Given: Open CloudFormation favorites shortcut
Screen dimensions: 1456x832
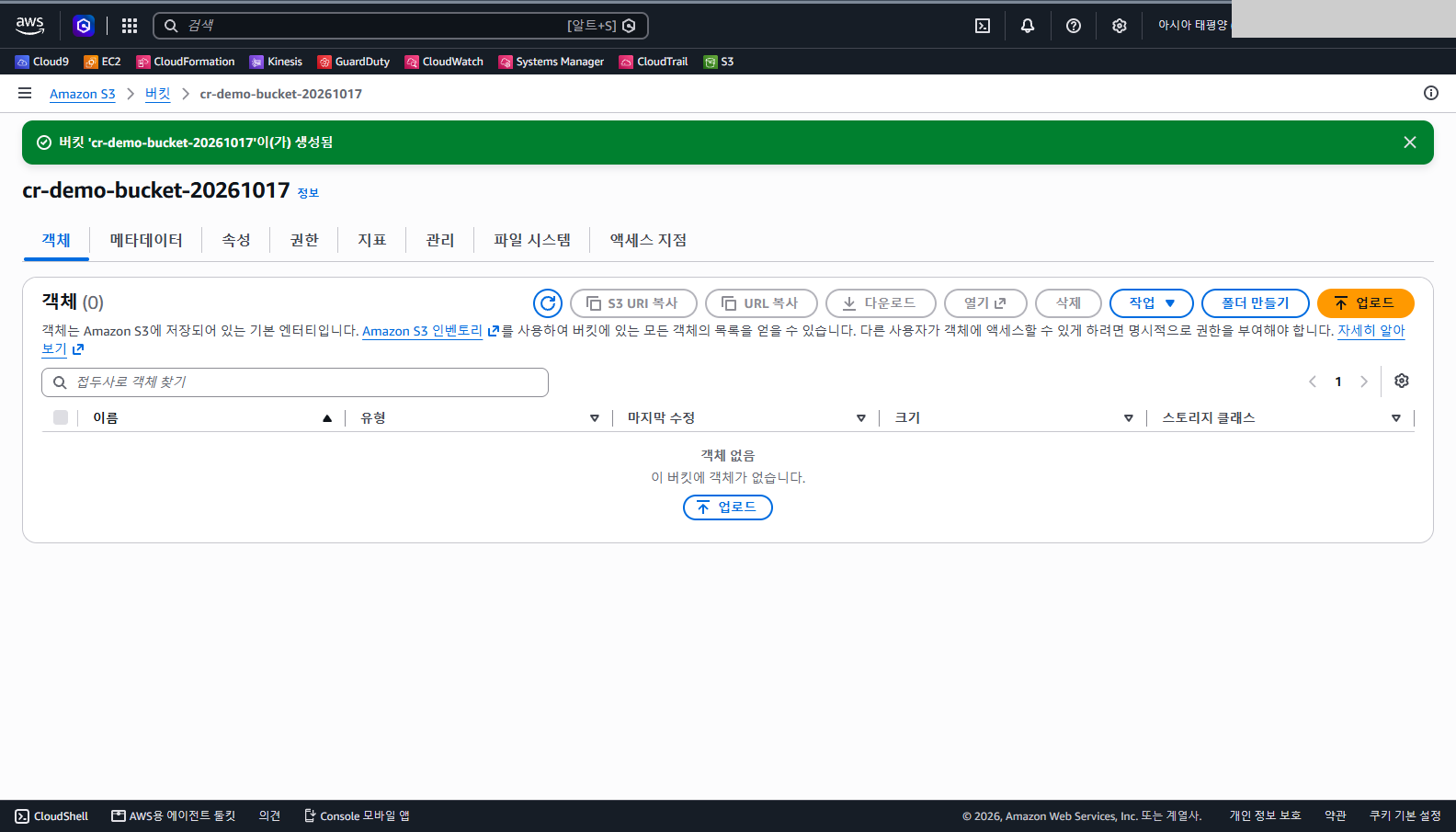Looking at the screenshot, I should coord(186,62).
